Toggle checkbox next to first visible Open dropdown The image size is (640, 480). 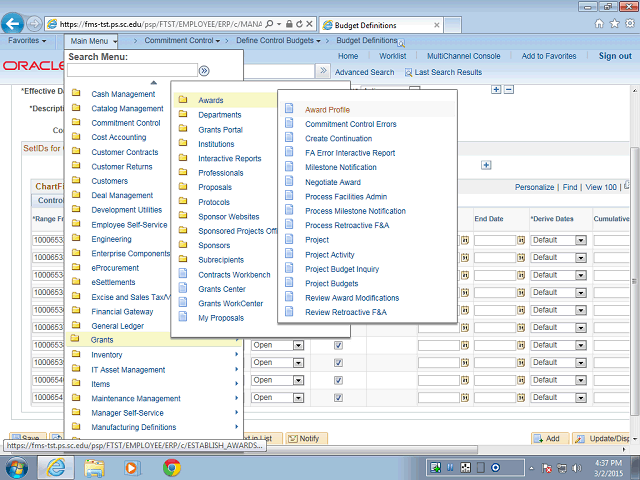(338, 345)
